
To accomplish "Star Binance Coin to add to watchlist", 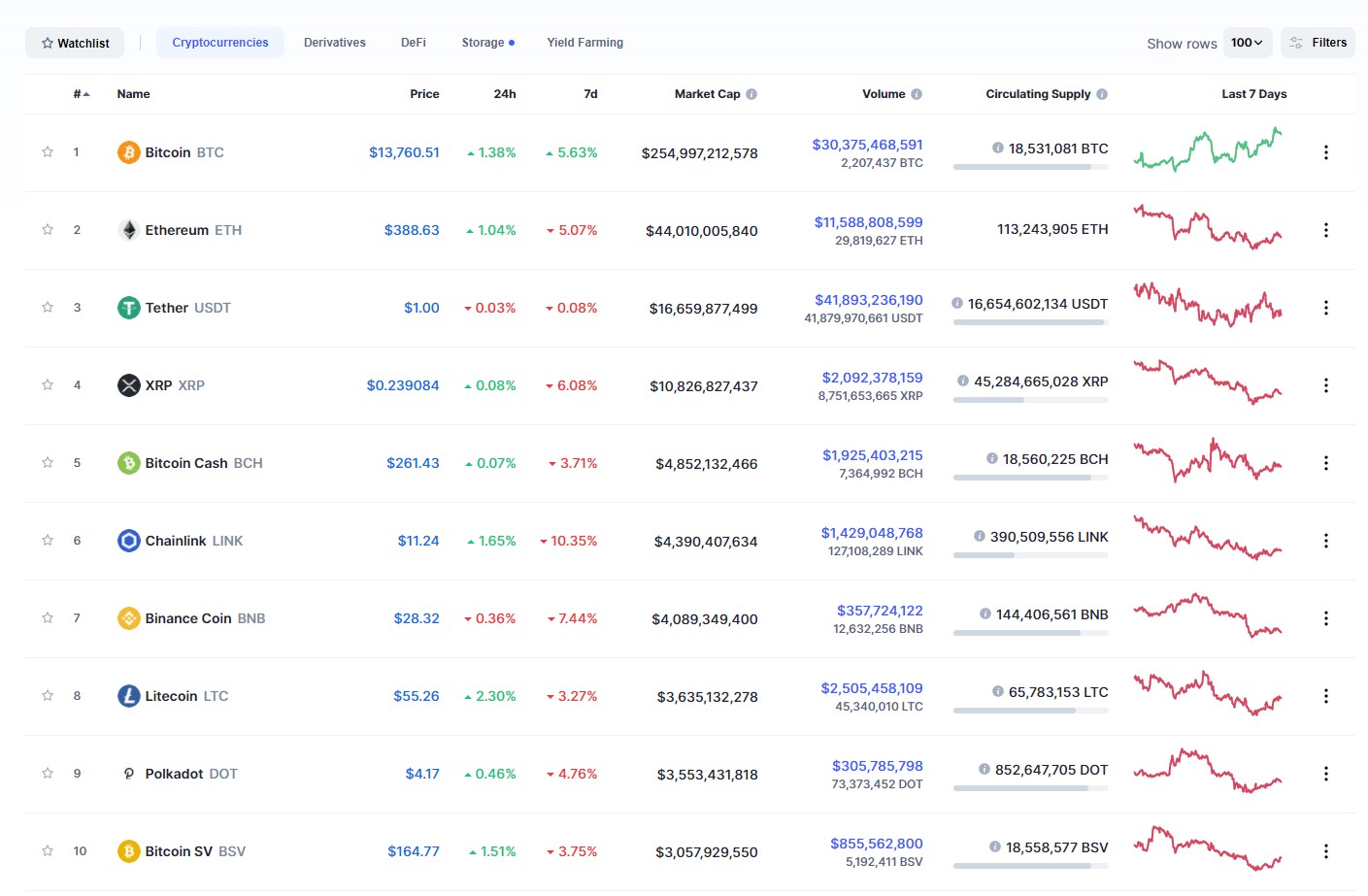I will (47, 617).
